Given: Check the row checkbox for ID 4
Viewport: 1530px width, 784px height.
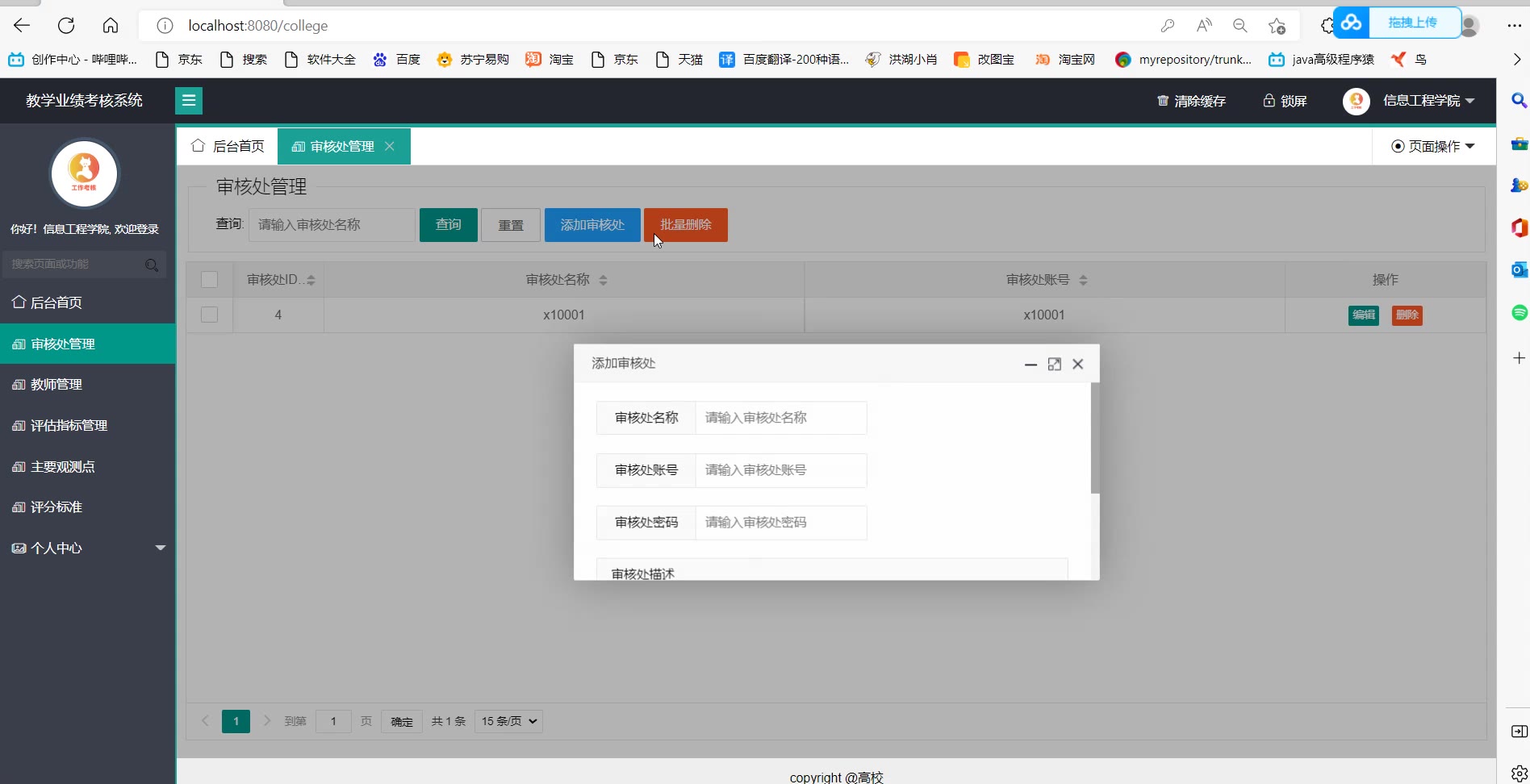Looking at the screenshot, I should tap(210, 315).
